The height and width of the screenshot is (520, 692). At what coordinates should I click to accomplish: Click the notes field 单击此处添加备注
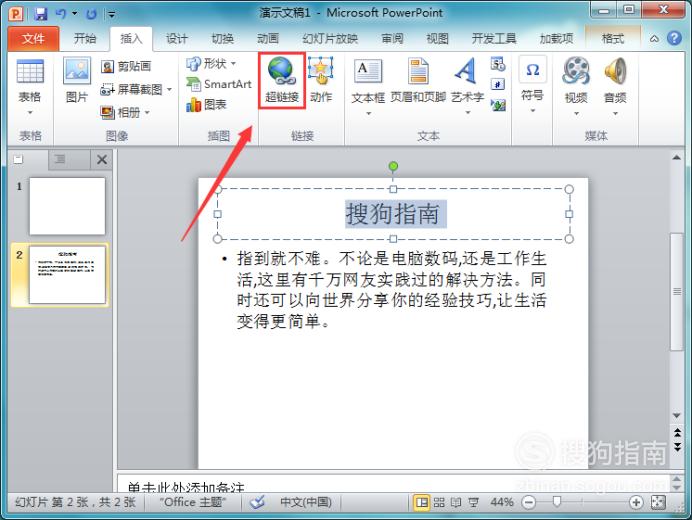coord(393,484)
